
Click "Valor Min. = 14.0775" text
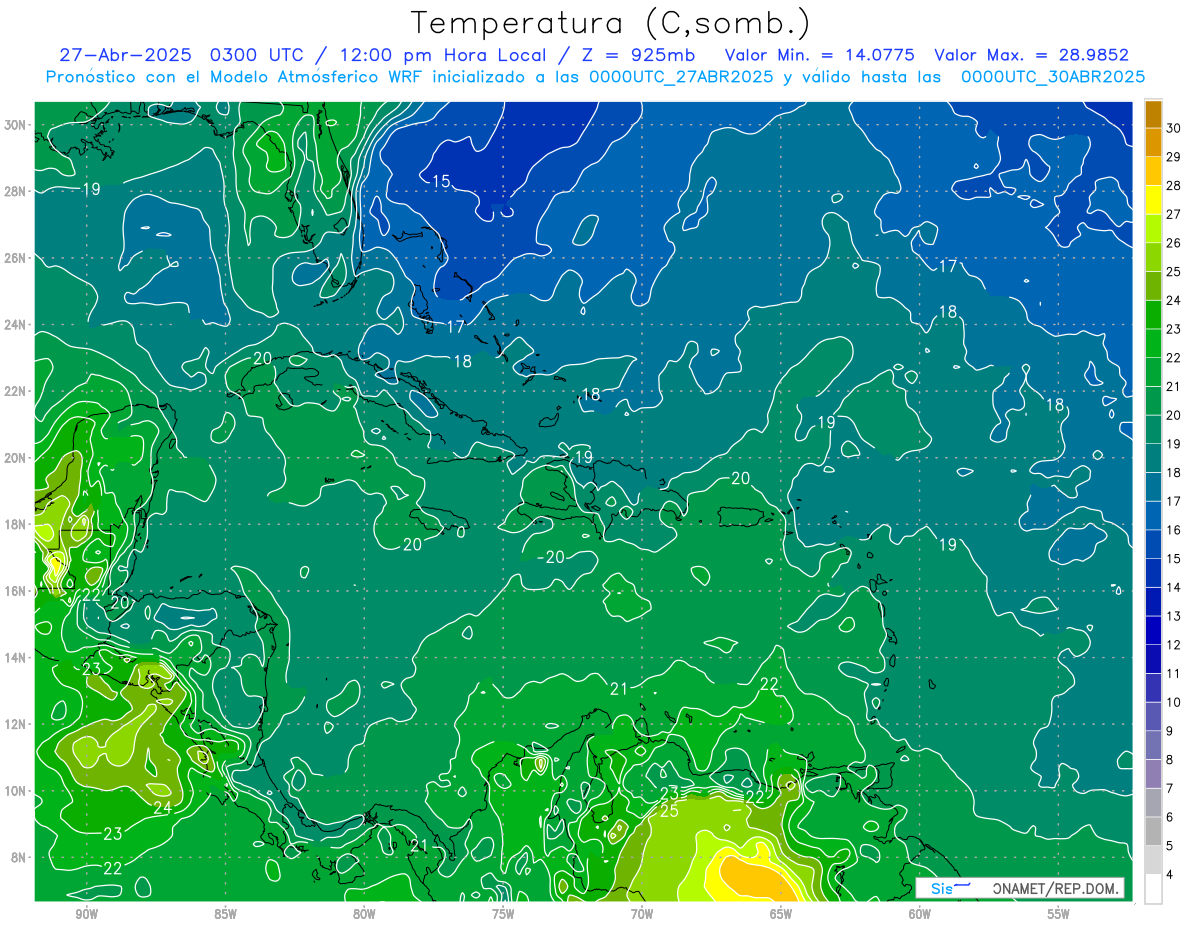[x=819, y=55]
